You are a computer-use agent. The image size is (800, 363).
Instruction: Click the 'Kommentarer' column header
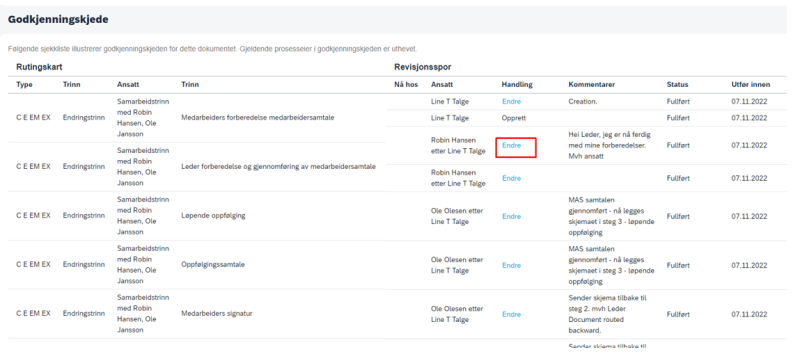pos(591,85)
